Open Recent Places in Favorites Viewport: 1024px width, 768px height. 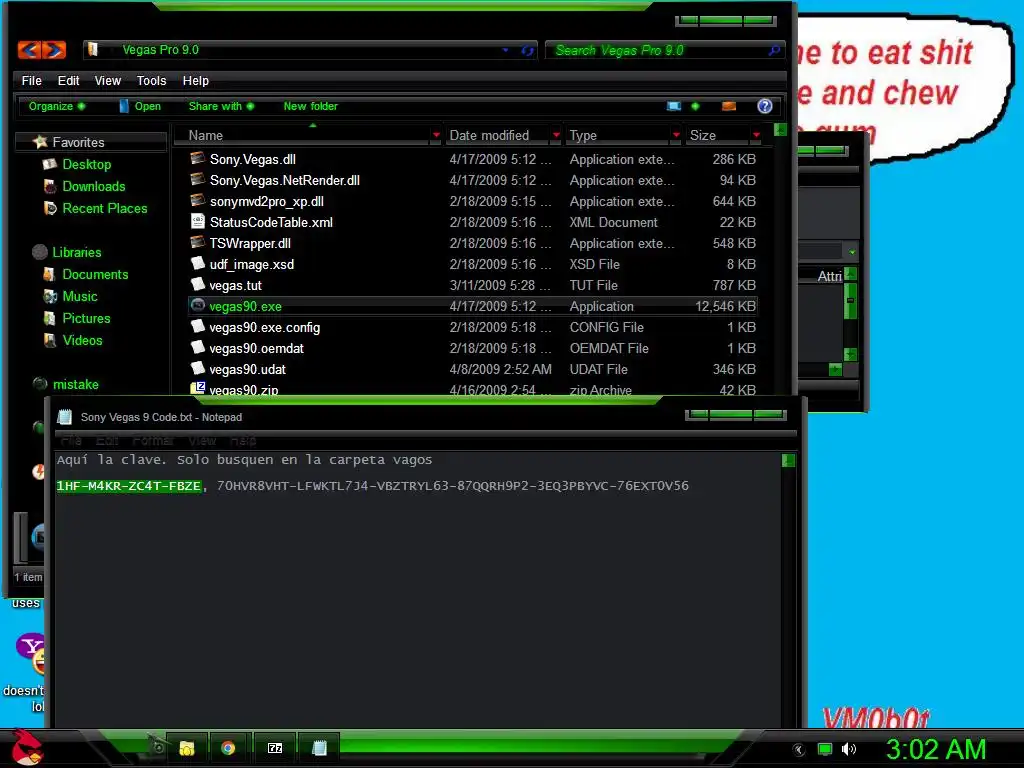[x=104, y=208]
